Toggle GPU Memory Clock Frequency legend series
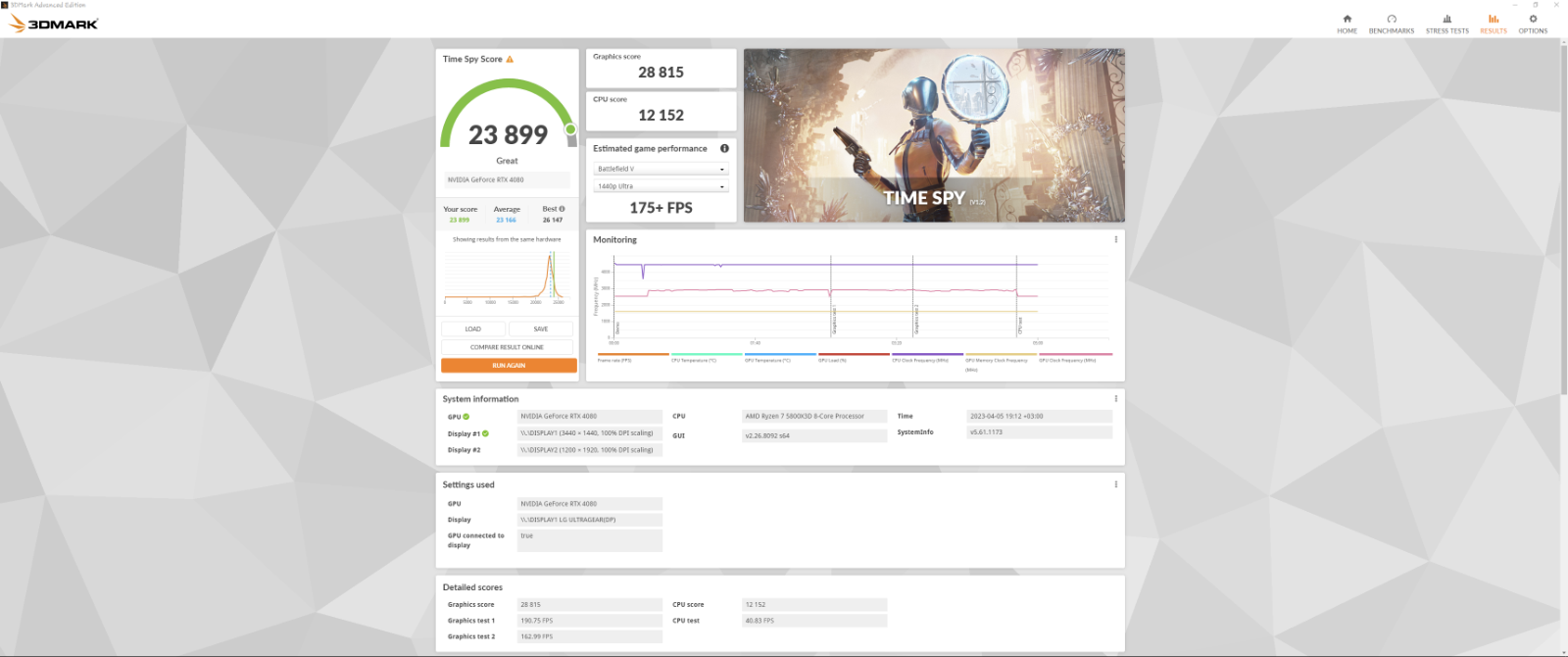 (x=1001, y=361)
